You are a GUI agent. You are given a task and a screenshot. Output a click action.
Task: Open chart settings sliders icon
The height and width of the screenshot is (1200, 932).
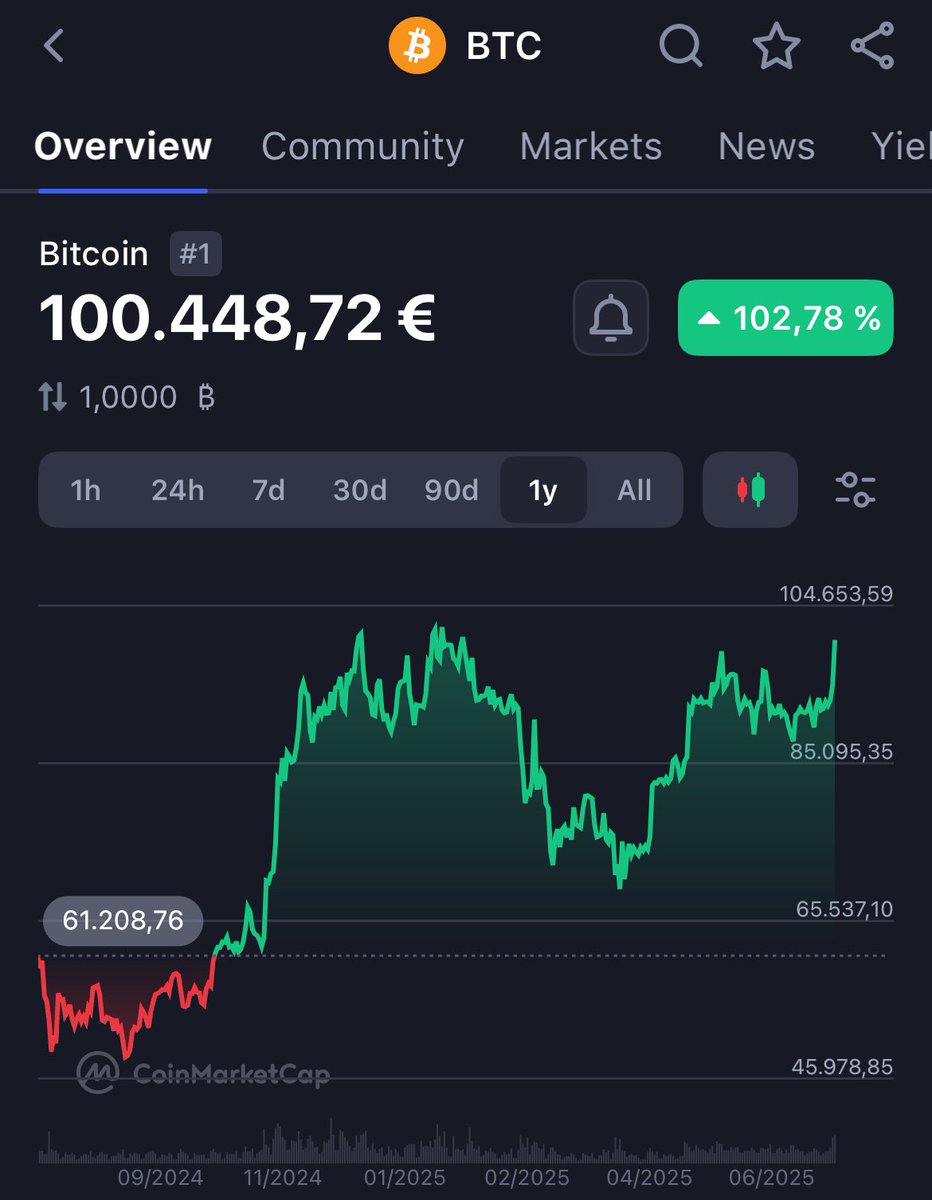pos(855,490)
